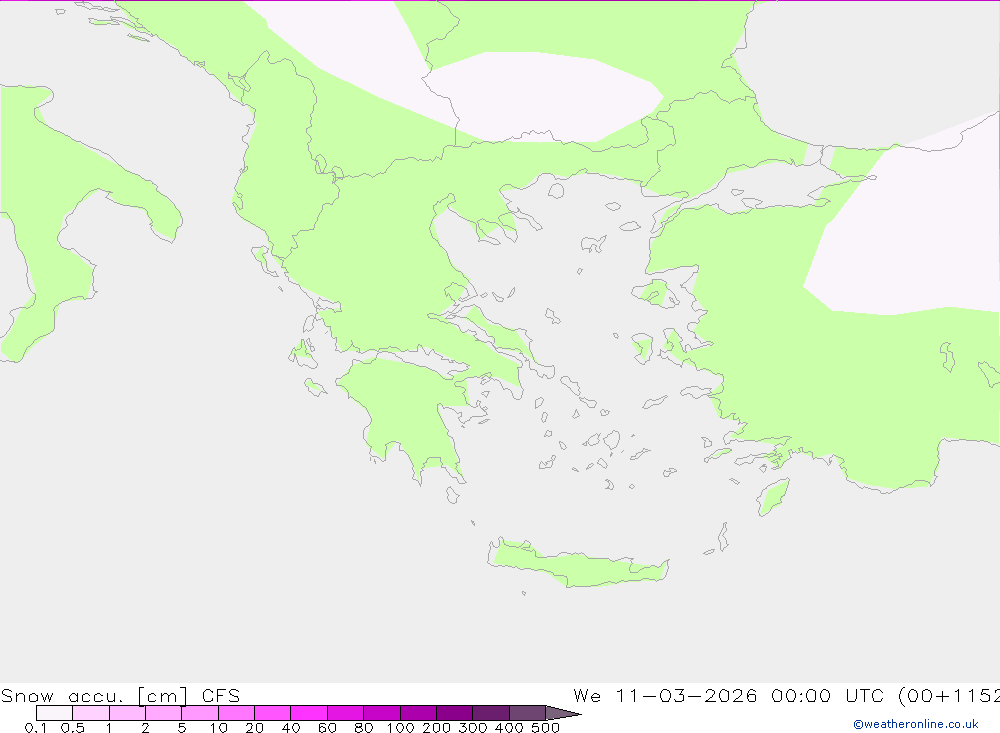Select the 20–40 cm legend swatch
This screenshot has height=733, width=1000.
pyautogui.click(x=273, y=713)
